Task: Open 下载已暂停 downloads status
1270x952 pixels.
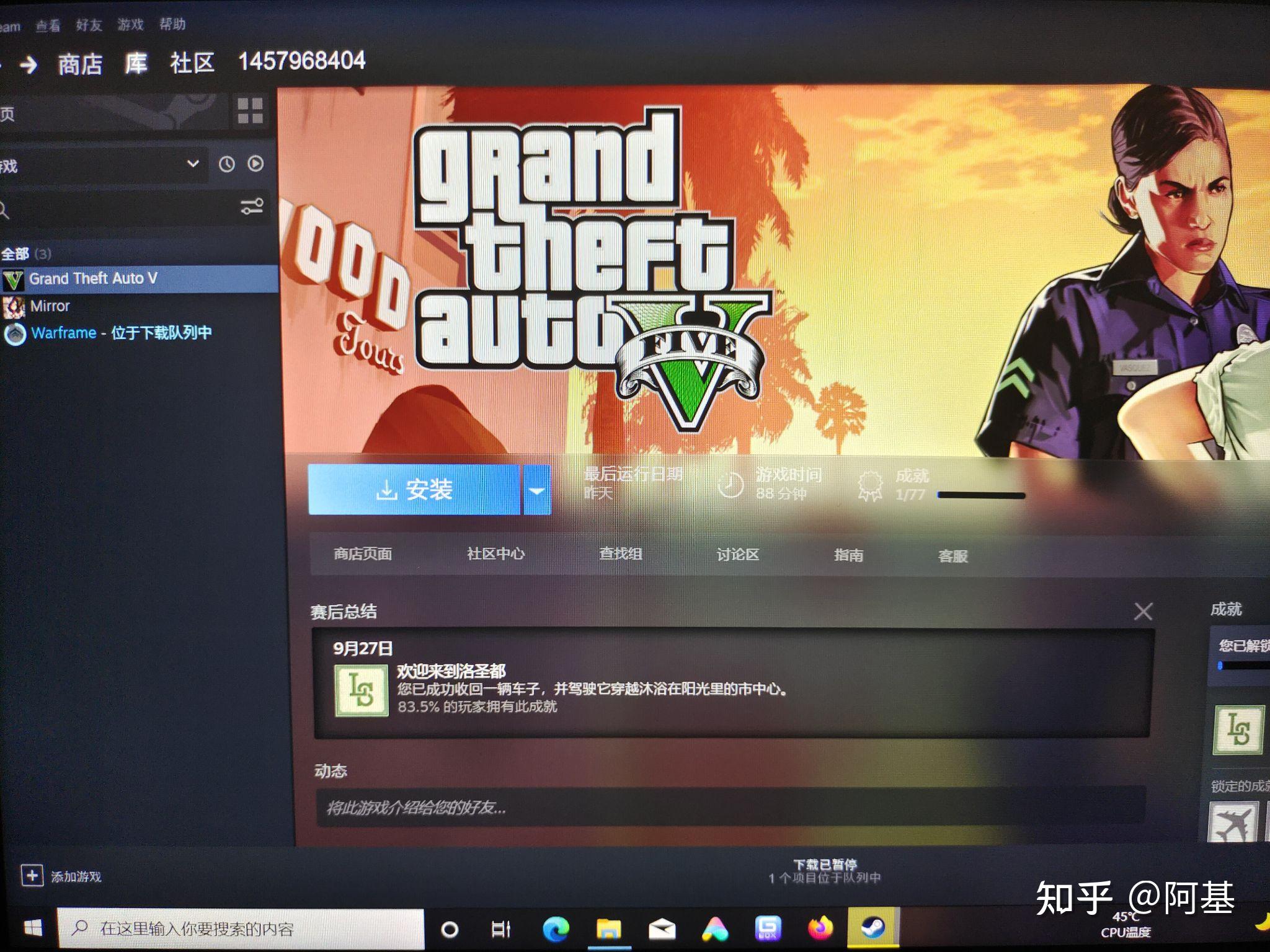Action: point(825,871)
